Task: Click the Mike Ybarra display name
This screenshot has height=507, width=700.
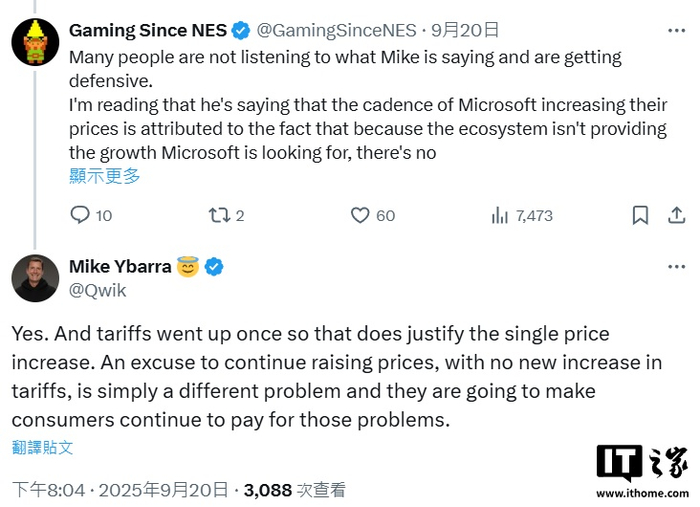Action: pos(119,266)
